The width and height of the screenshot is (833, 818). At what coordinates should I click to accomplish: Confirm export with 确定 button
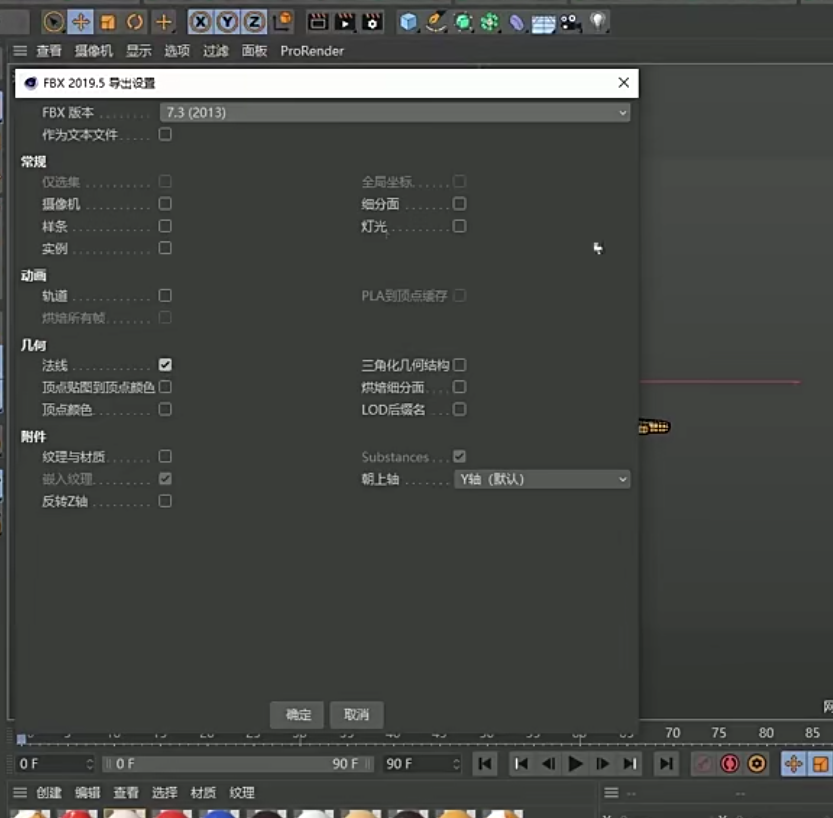point(298,714)
